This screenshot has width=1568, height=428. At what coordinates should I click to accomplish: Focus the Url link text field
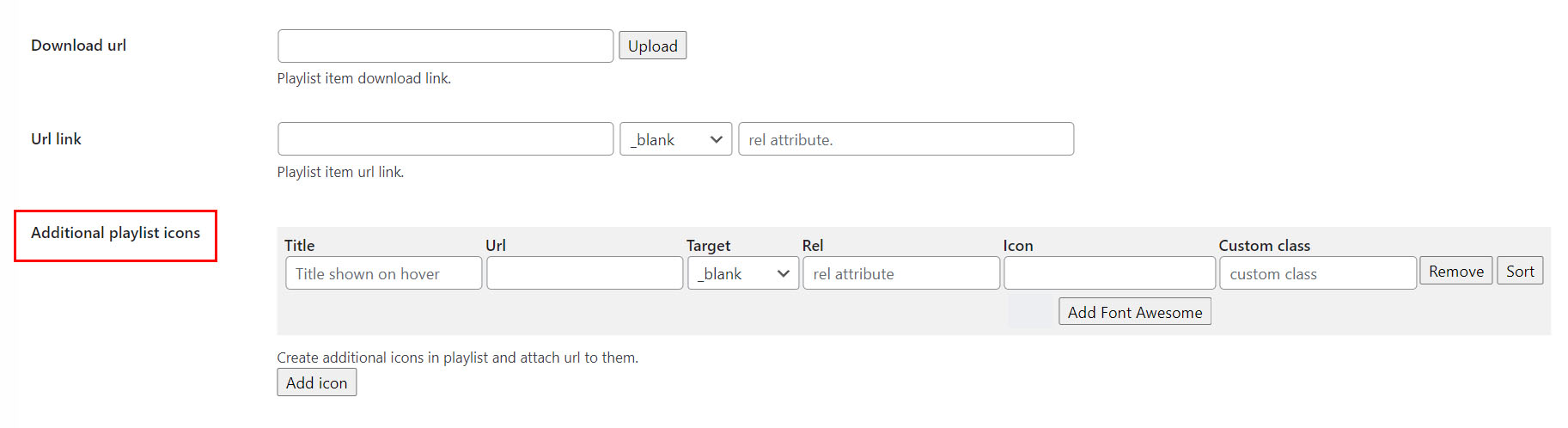pyautogui.click(x=445, y=139)
